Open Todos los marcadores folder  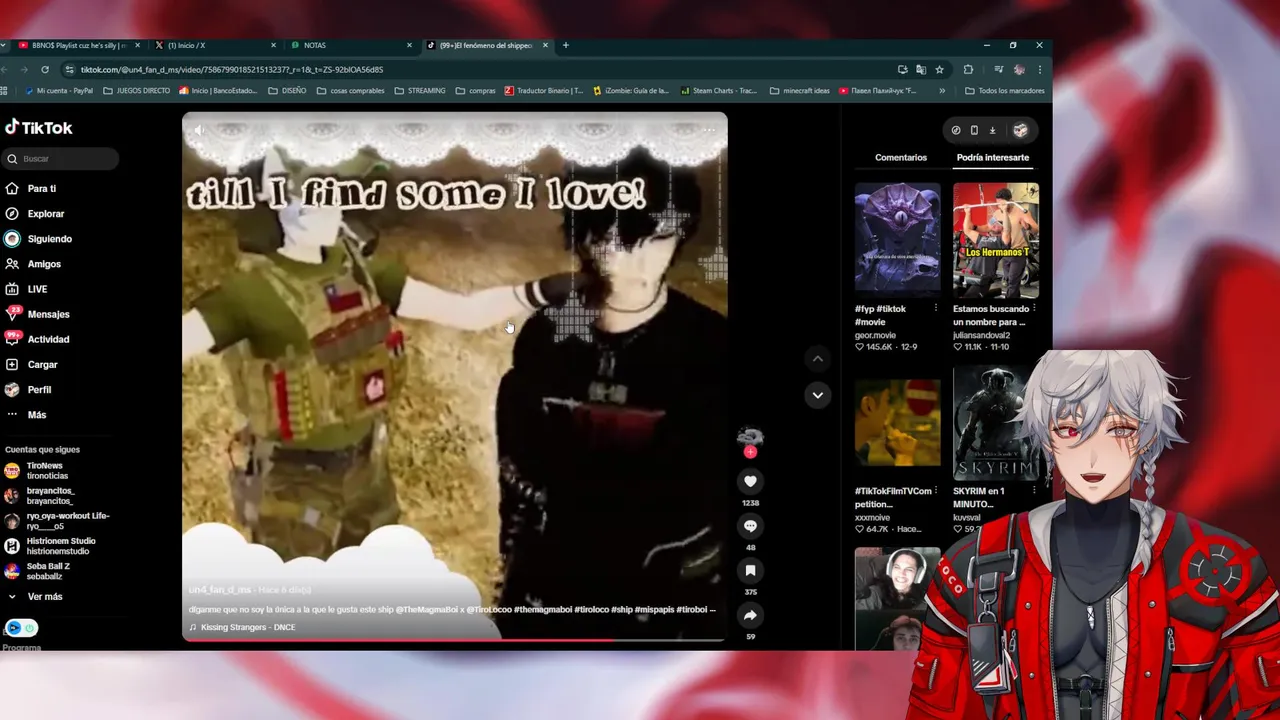click(1004, 91)
